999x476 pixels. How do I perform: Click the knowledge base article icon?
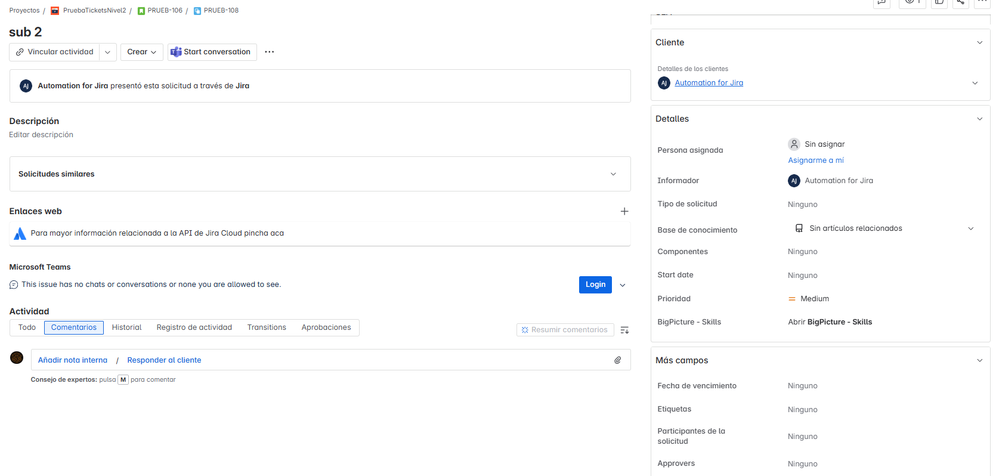[x=798, y=228]
